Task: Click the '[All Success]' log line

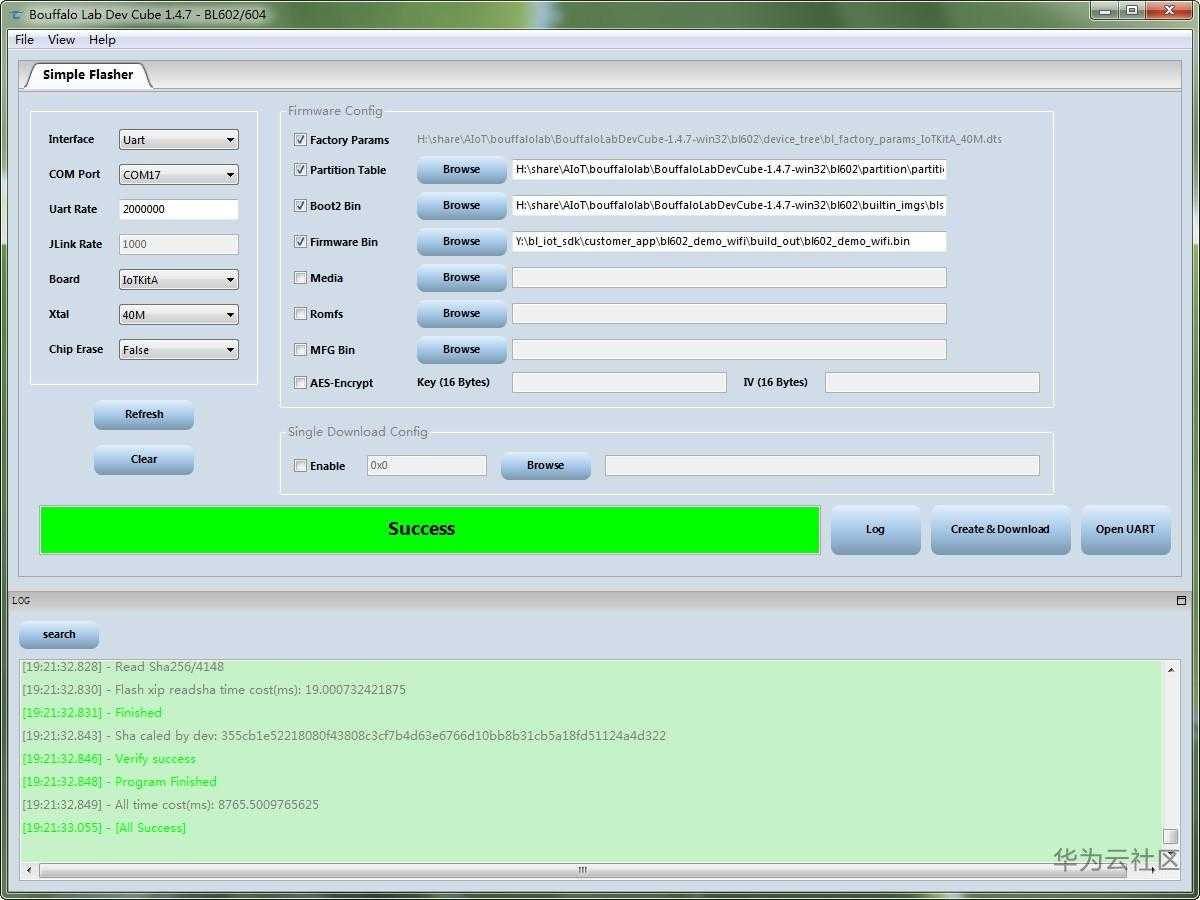Action: coord(104,828)
